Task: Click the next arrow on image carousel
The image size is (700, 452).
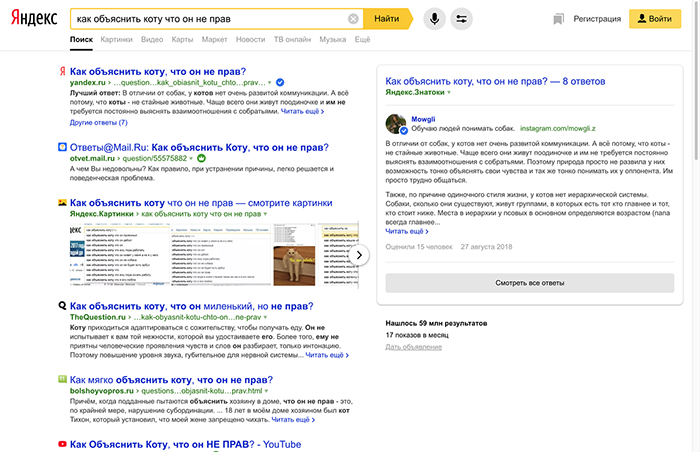Action: tap(361, 255)
